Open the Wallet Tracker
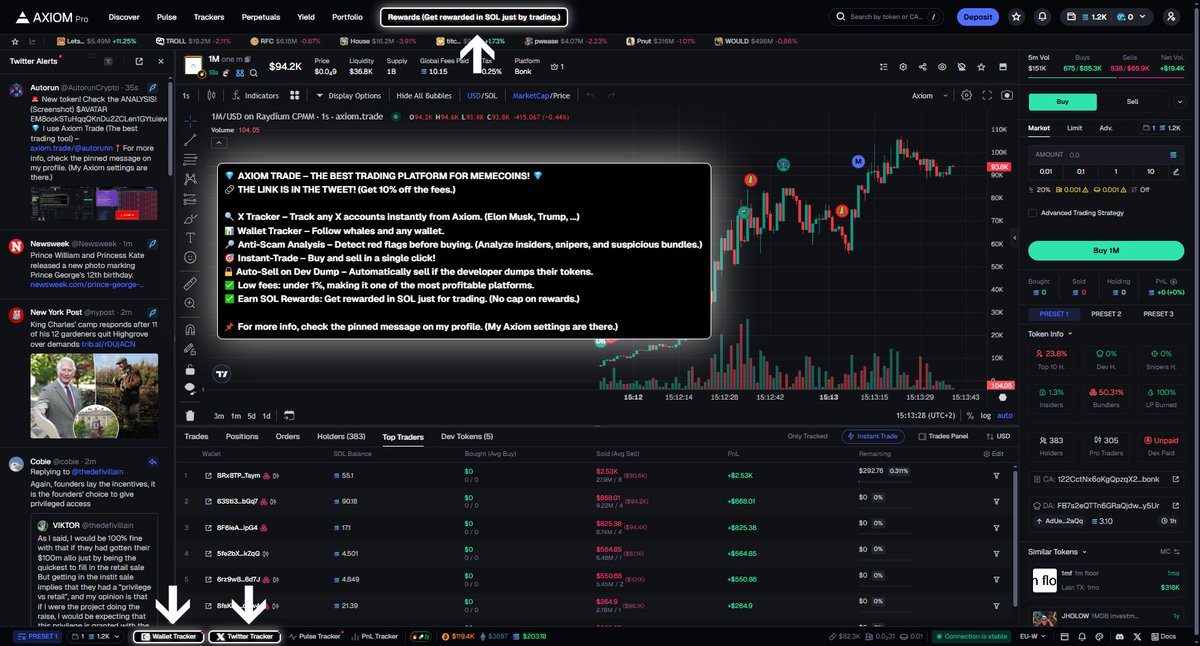Screen dimensions: 1200x646 169,636
